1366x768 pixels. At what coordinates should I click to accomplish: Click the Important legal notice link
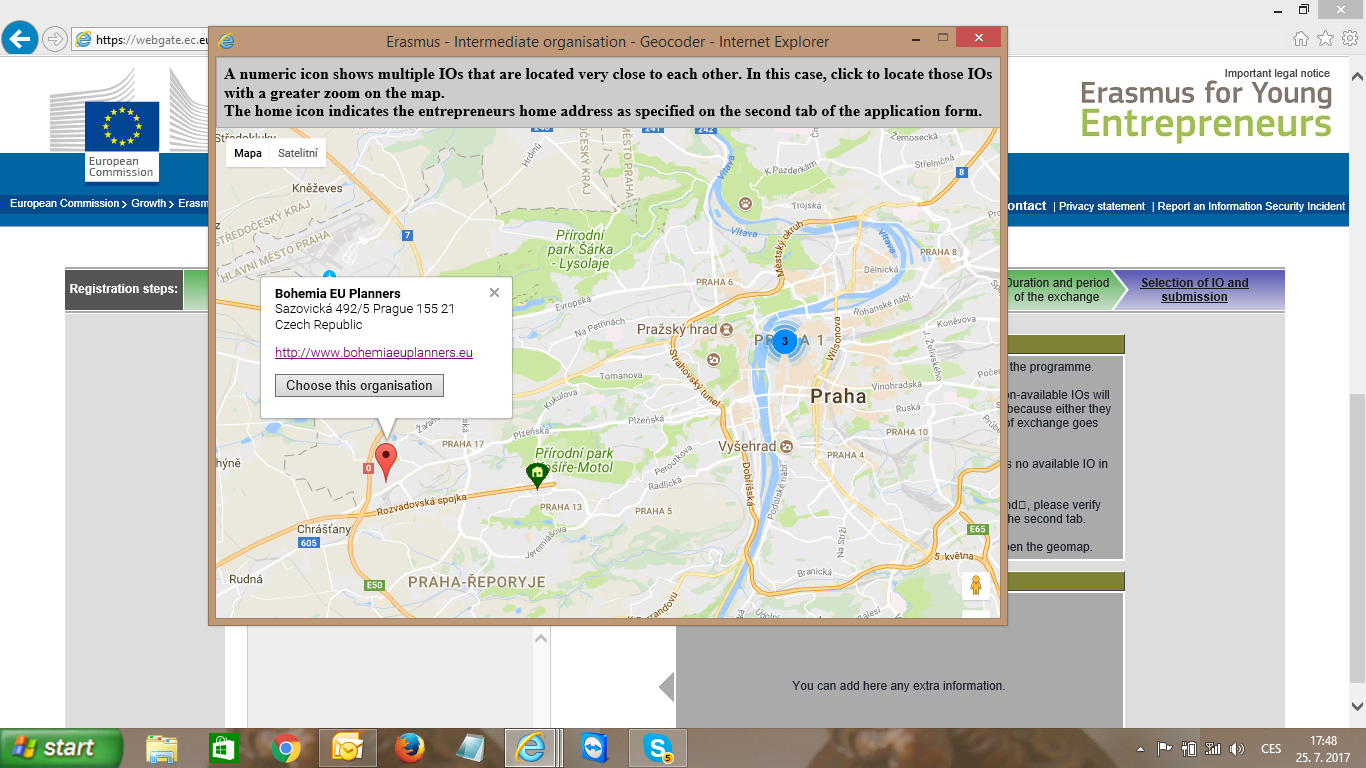point(1277,74)
